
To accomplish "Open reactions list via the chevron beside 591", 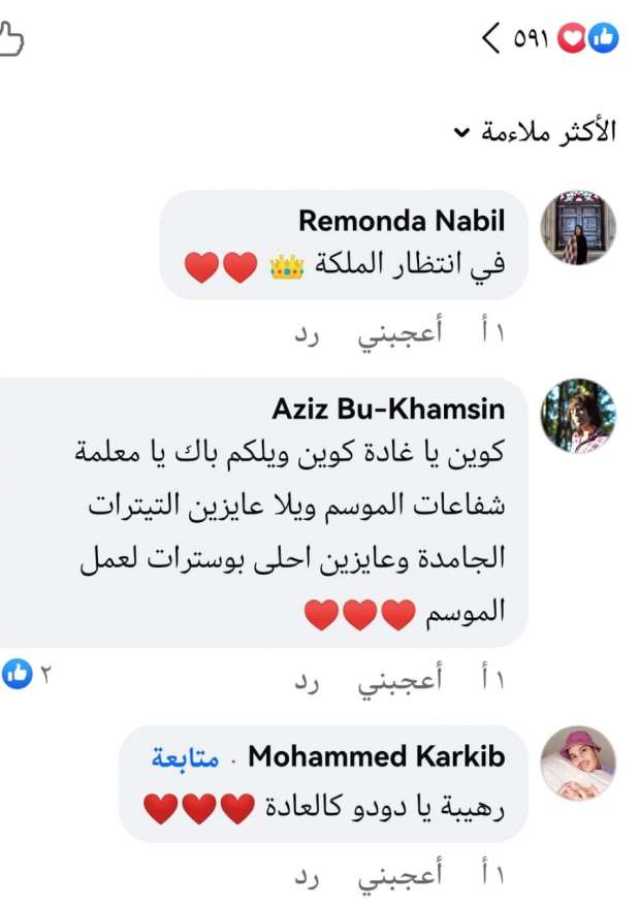I will click(491, 39).
